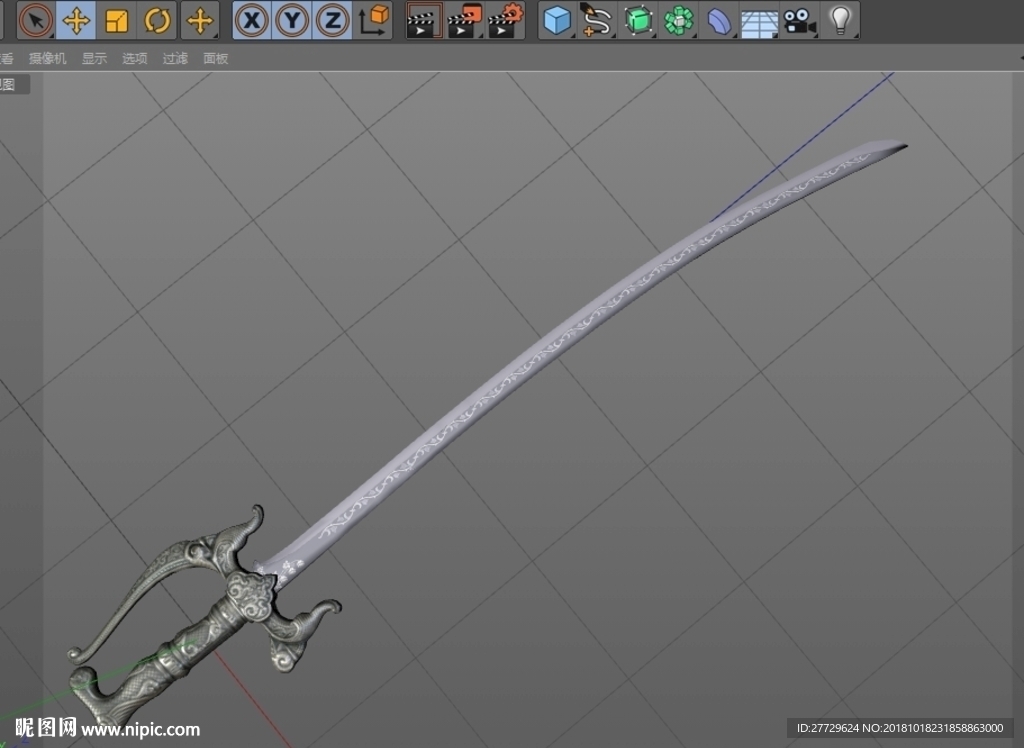Toggle Y axis lock
The height and width of the screenshot is (748, 1024).
click(x=292, y=20)
